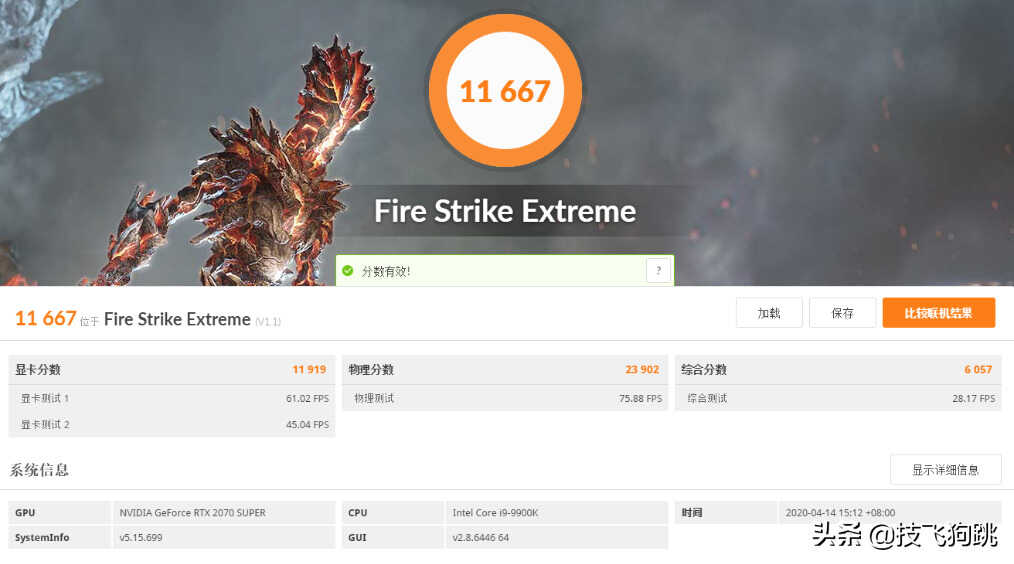Open the question mark help button

coord(658,270)
